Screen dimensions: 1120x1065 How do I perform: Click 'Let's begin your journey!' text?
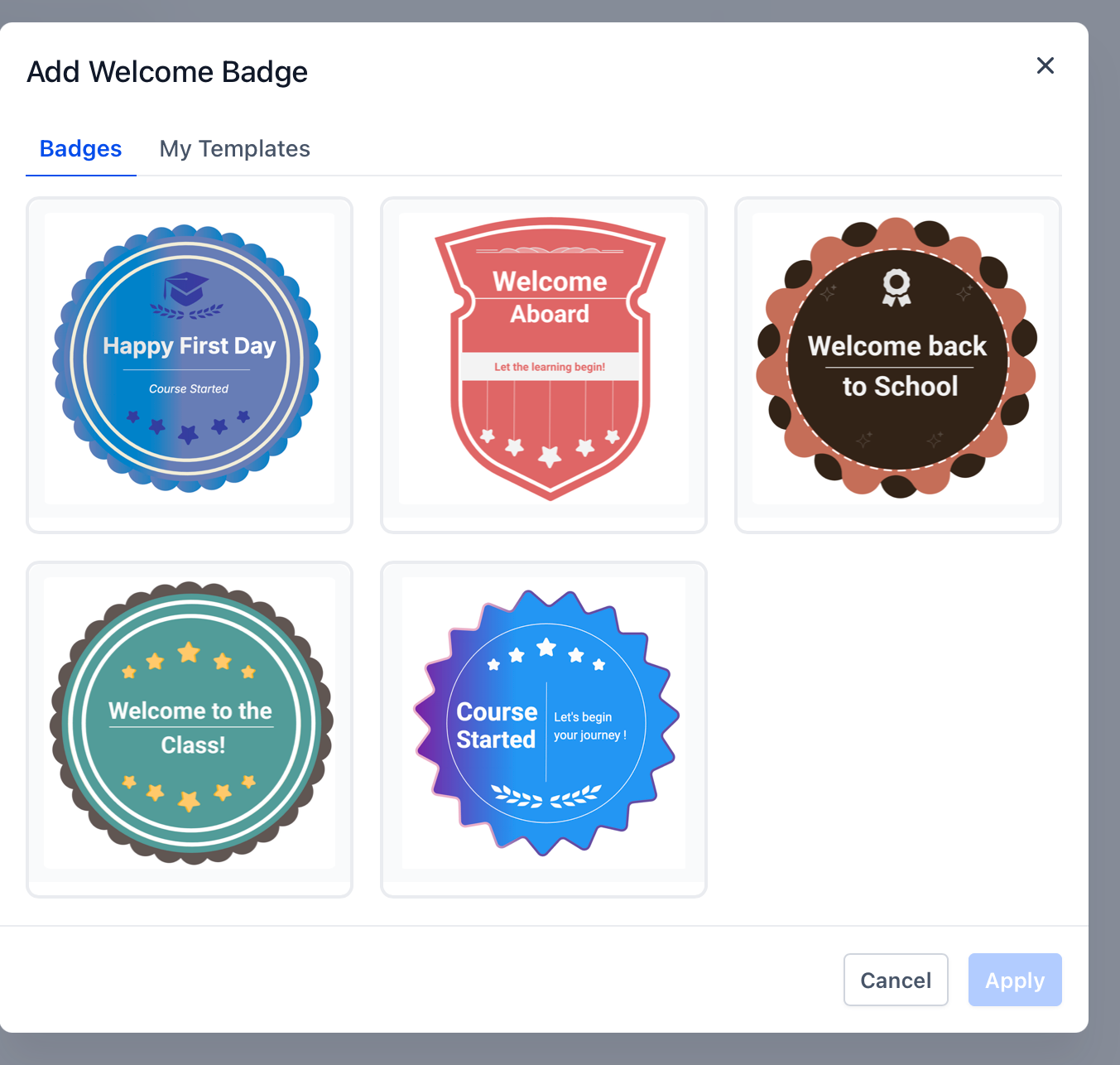(589, 726)
